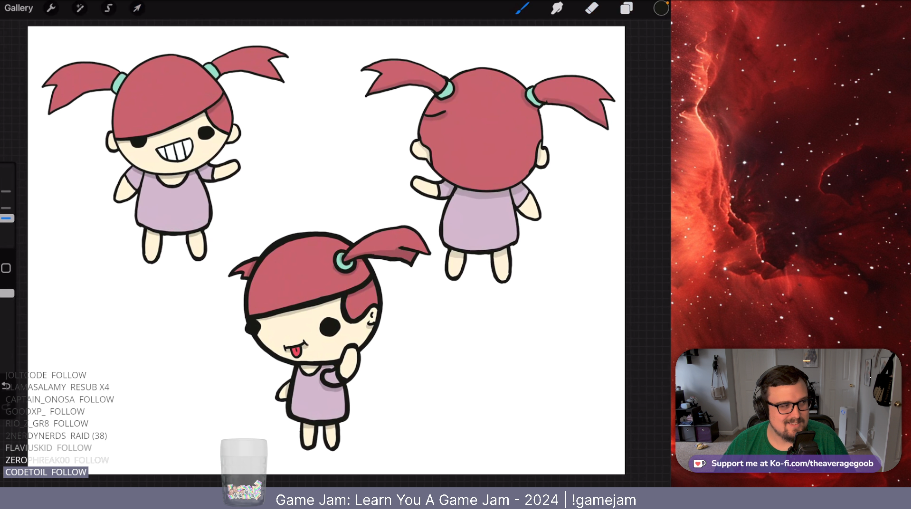The height and width of the screenshot is (509, 911).
Task: Activate the Transform arrow tool
Action: (x=137, y=8)
